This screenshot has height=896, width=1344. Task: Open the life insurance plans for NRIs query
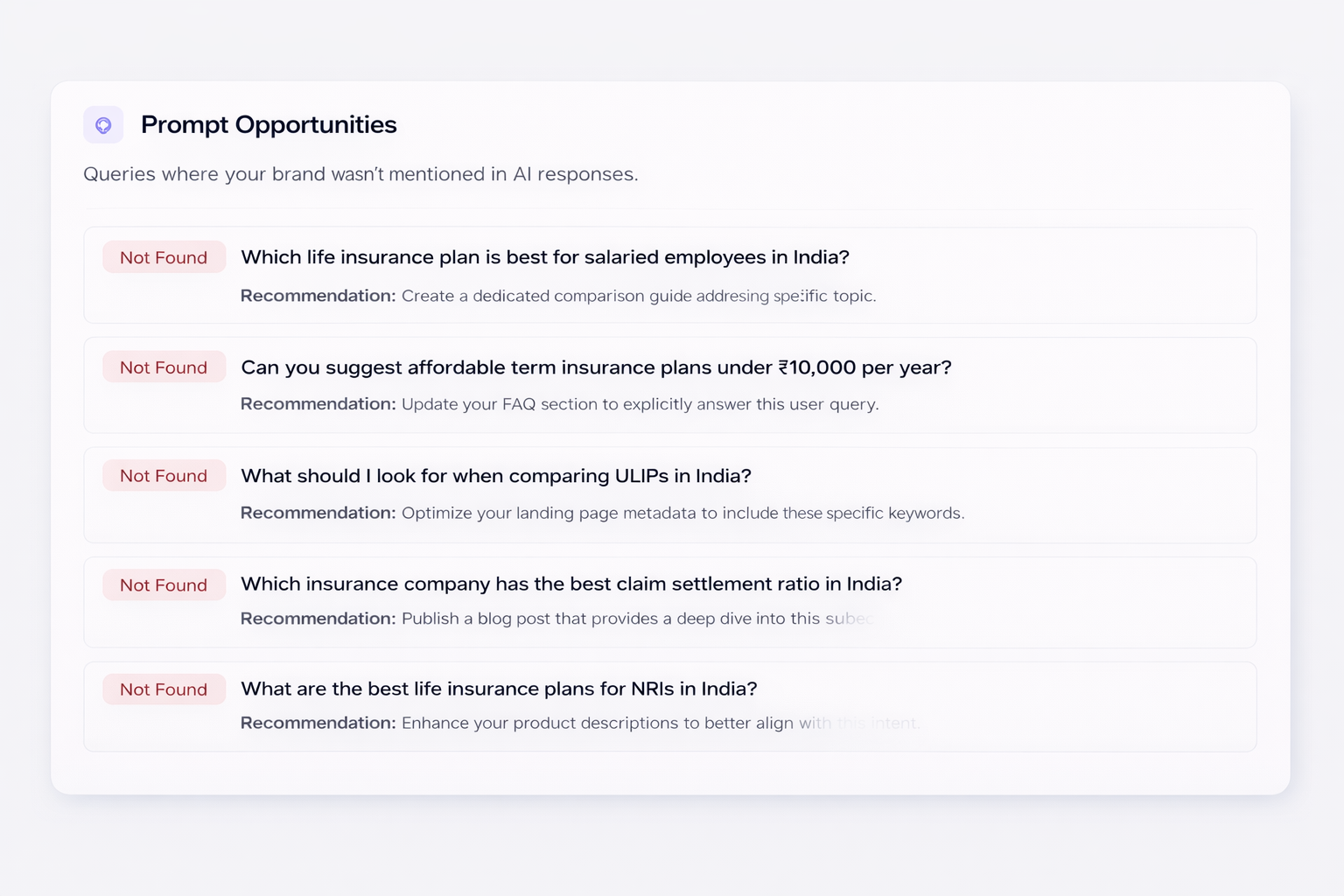pyautogui.click(x=499, y=689)
